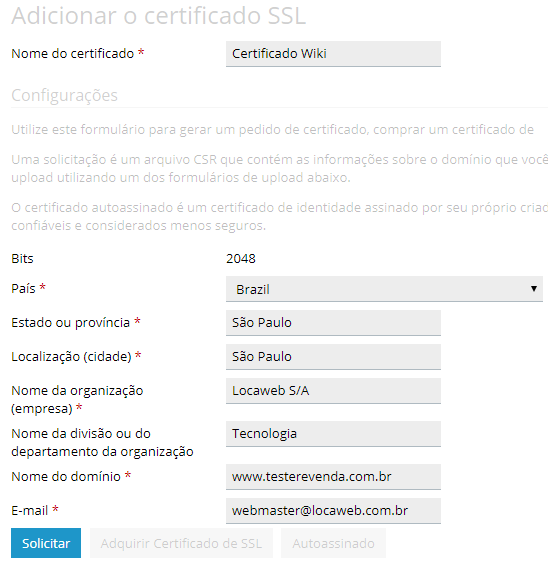Click the Localização (cidade) label

(71, 357)
